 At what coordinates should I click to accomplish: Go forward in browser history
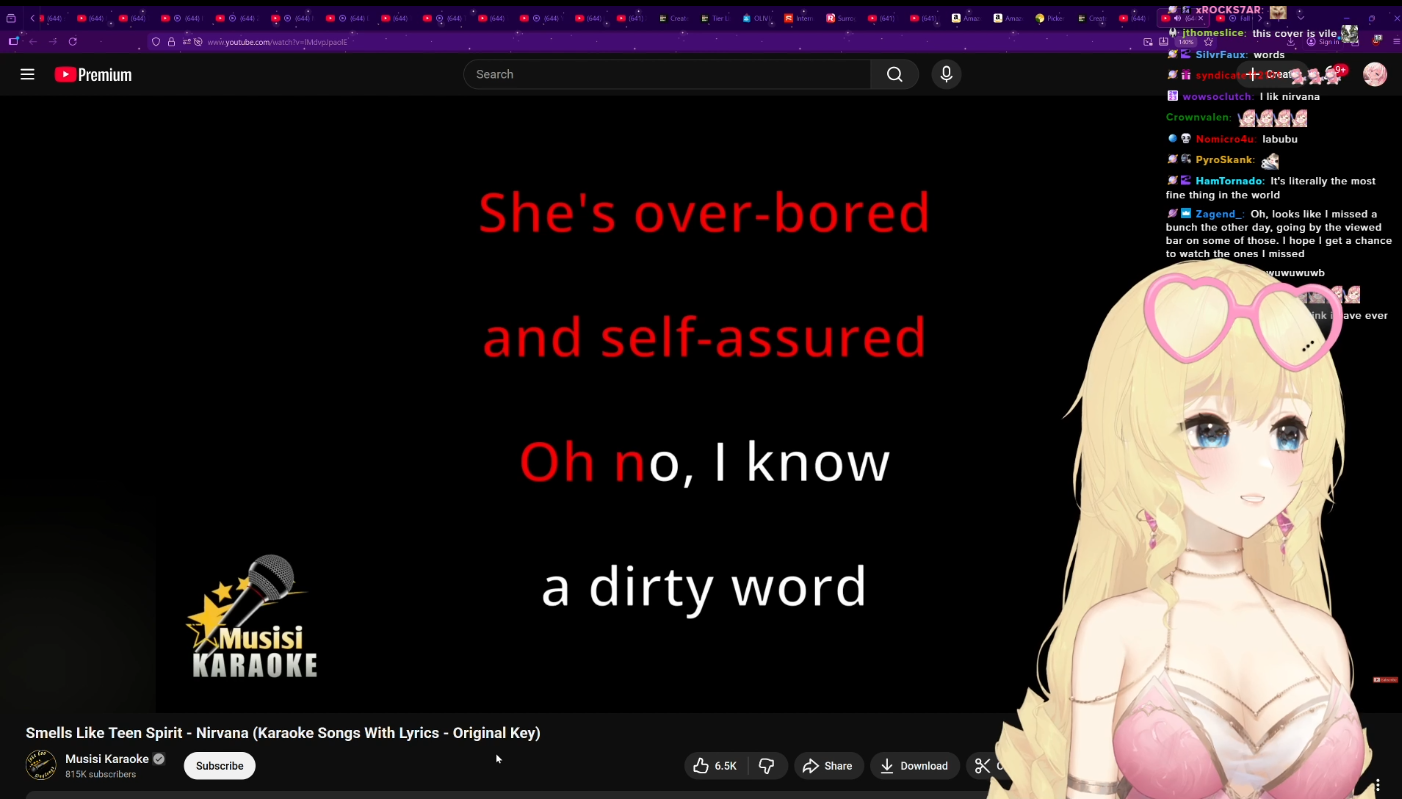click(53, 42)
